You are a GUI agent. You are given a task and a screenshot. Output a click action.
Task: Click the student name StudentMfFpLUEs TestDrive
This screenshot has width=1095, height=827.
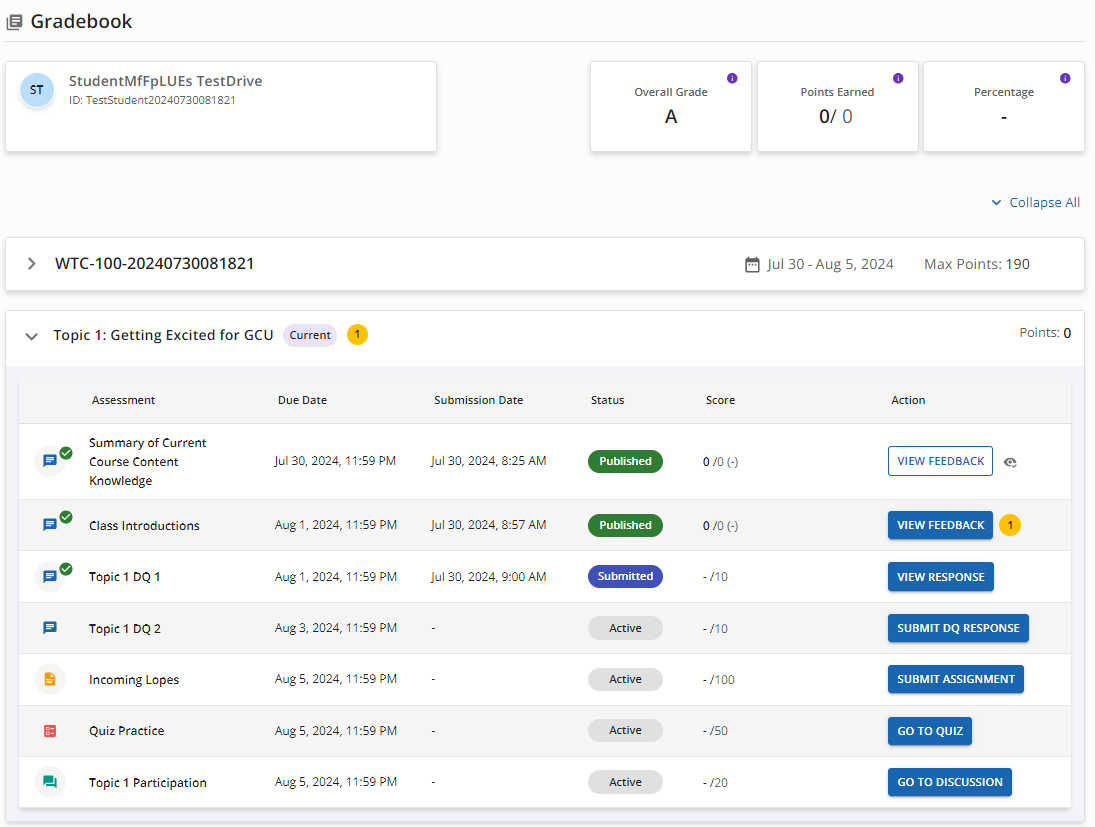point(166,81)
